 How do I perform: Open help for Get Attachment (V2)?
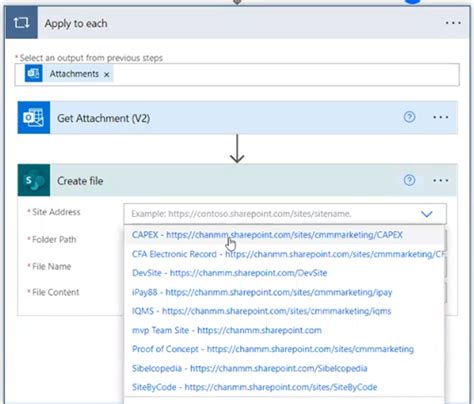[409, 117]
